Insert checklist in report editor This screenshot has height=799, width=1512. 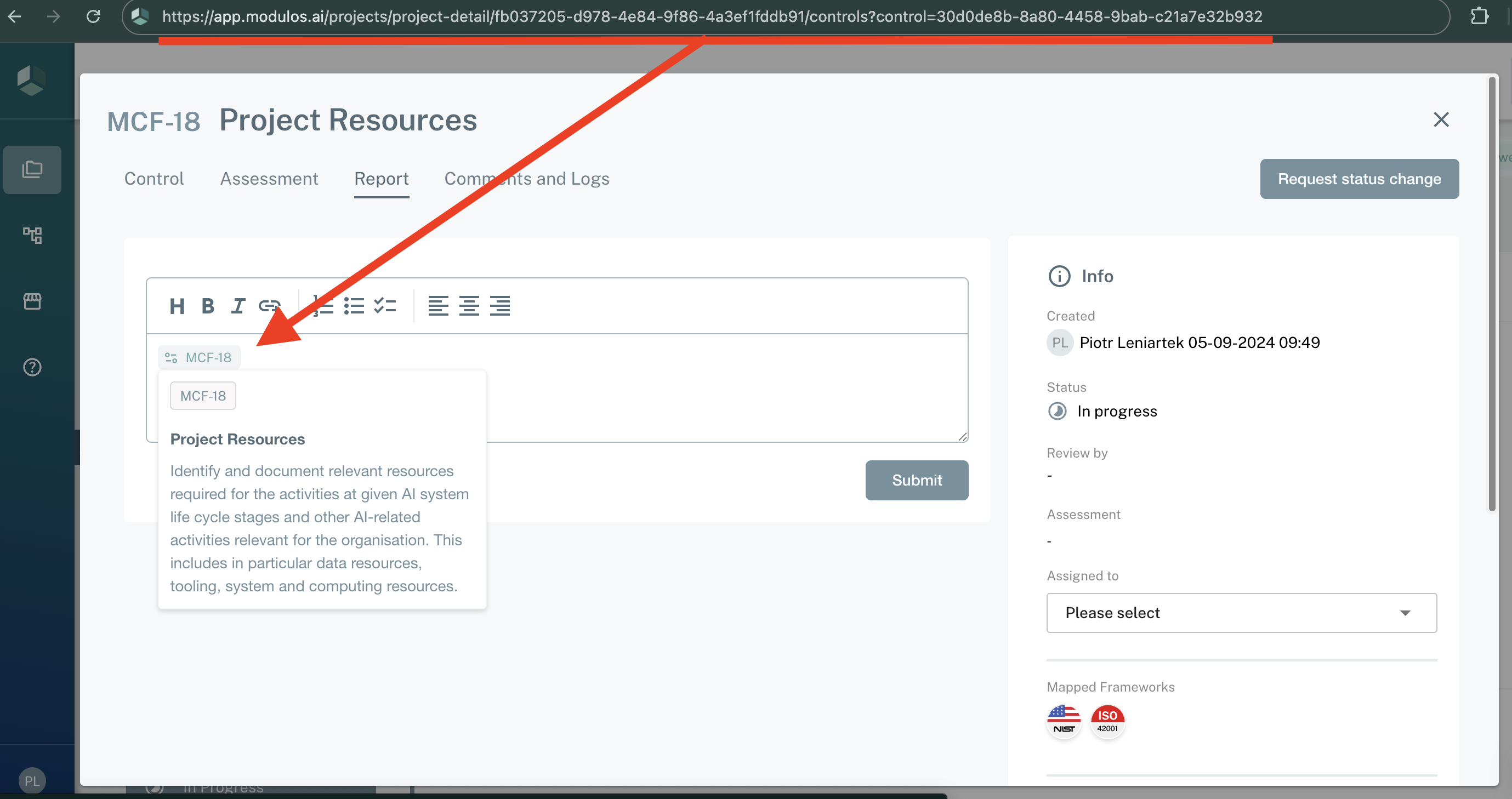[385, 306]
